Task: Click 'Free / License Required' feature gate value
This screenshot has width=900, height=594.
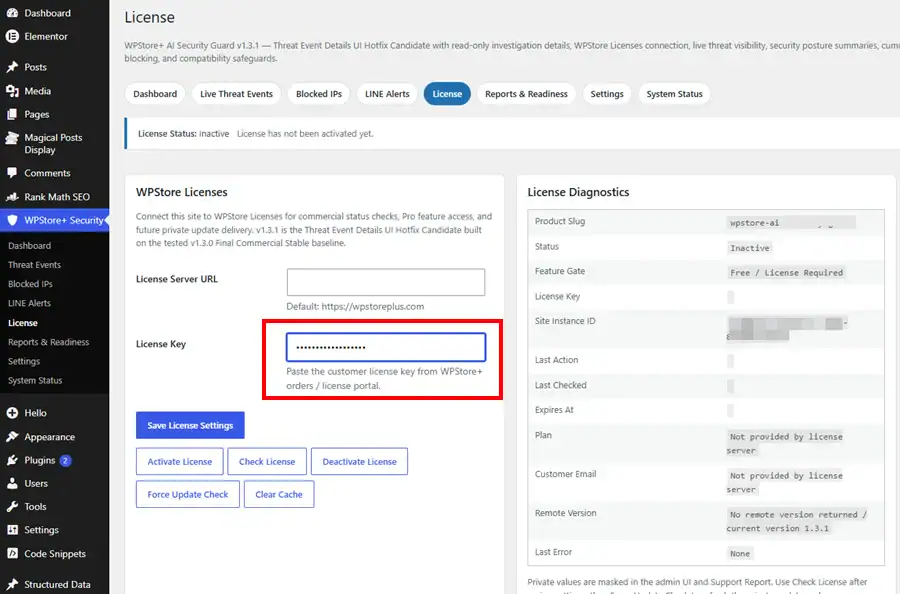Action: (x=786, y=273)
